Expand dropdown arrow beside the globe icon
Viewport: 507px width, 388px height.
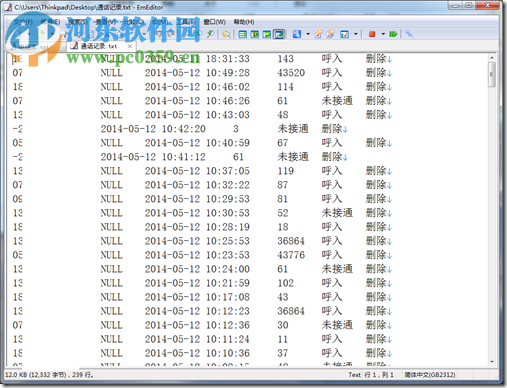[308, 34]
